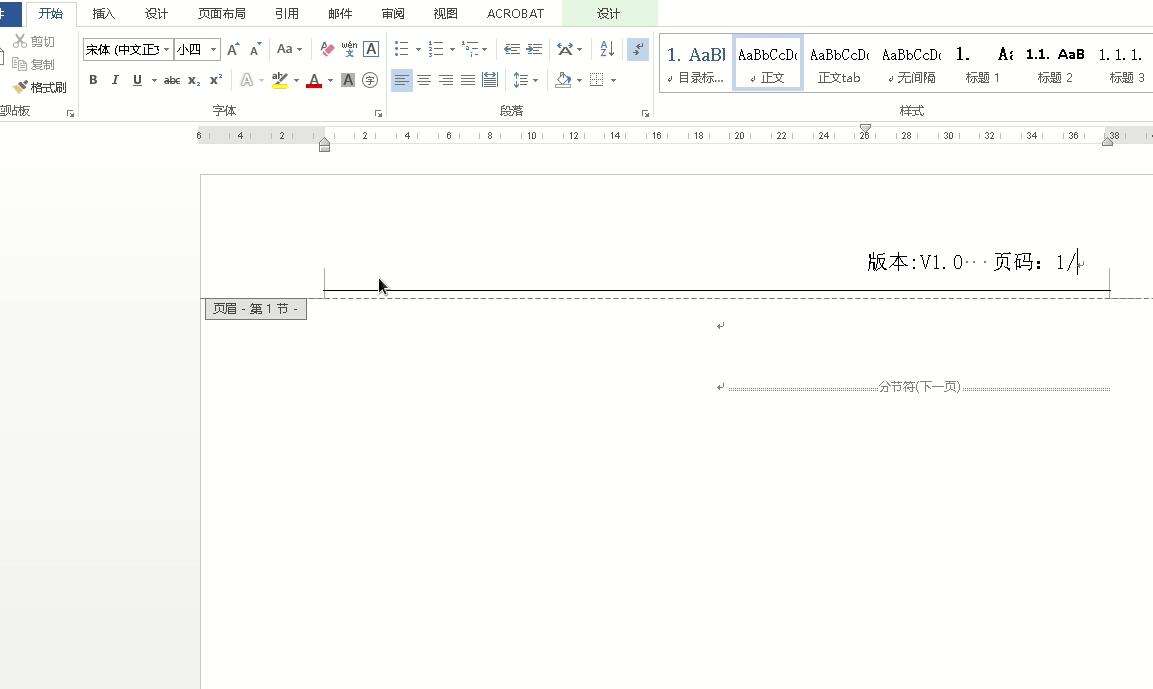Open the borders dropdown arrow
Image resolution: width=1153 pixels, height=689 pixels.
613,80
